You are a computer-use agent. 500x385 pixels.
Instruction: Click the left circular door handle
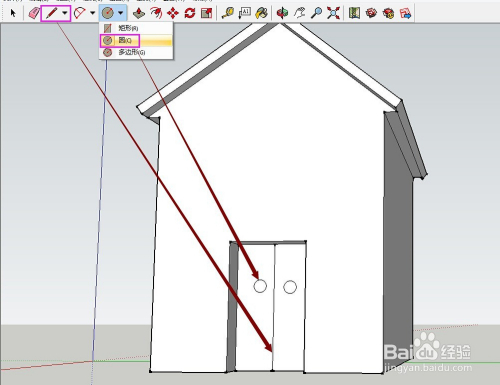(x=260, y=286)
